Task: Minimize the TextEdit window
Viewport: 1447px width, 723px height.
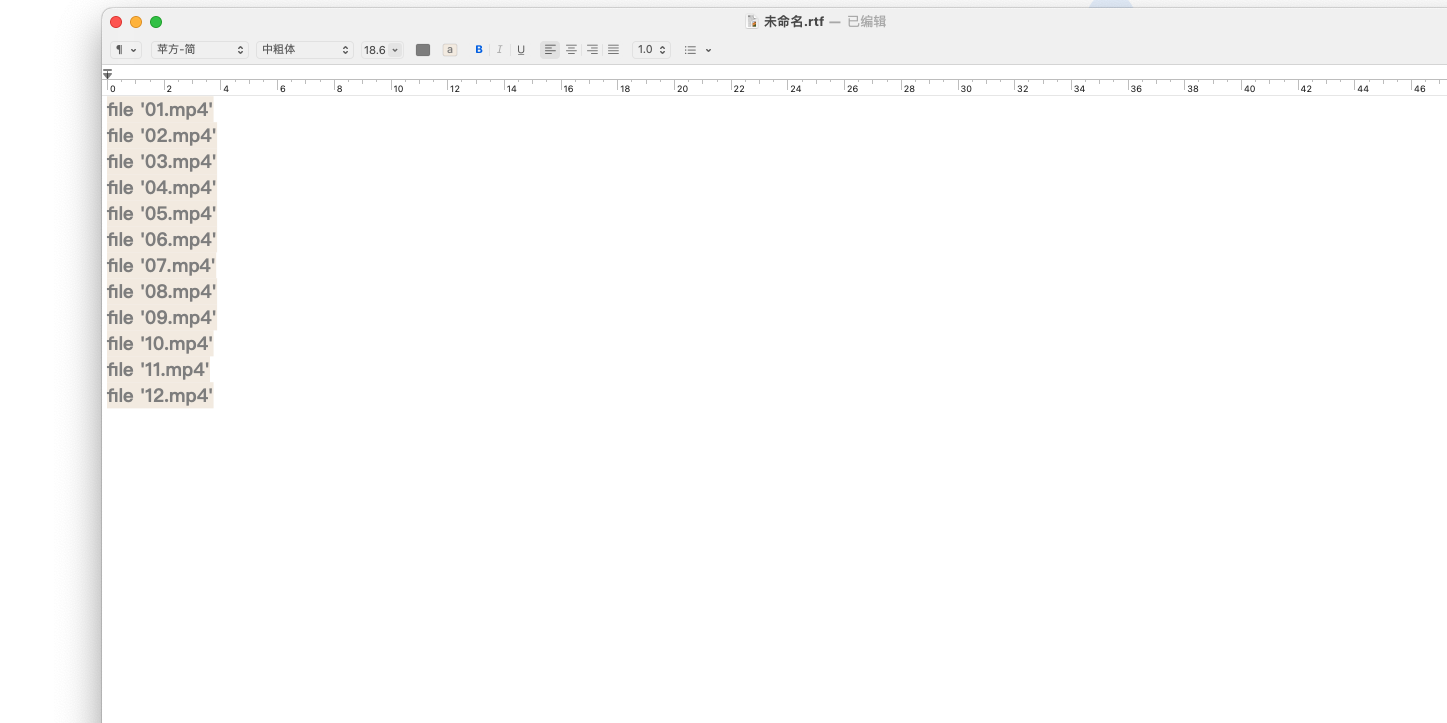Action: coord(136,22)
